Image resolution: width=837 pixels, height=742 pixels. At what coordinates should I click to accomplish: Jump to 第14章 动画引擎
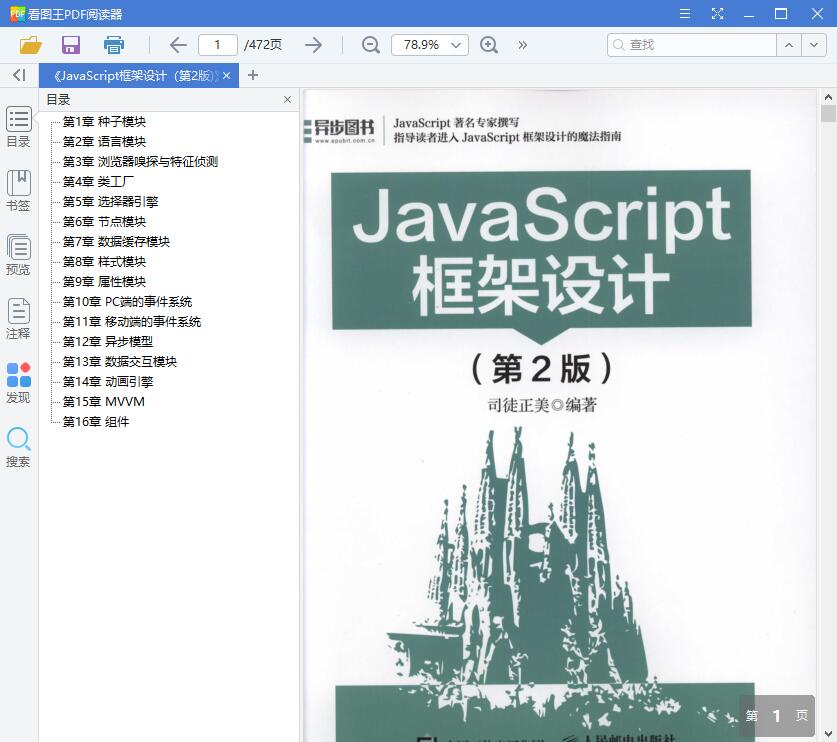tap(108, 382)
